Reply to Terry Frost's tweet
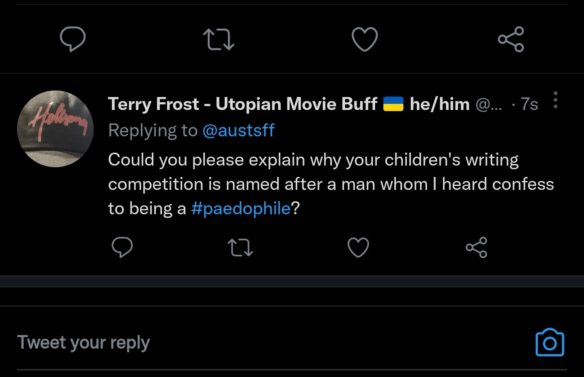584x377 pixels. pyautogui.click(x=122, y=247)
